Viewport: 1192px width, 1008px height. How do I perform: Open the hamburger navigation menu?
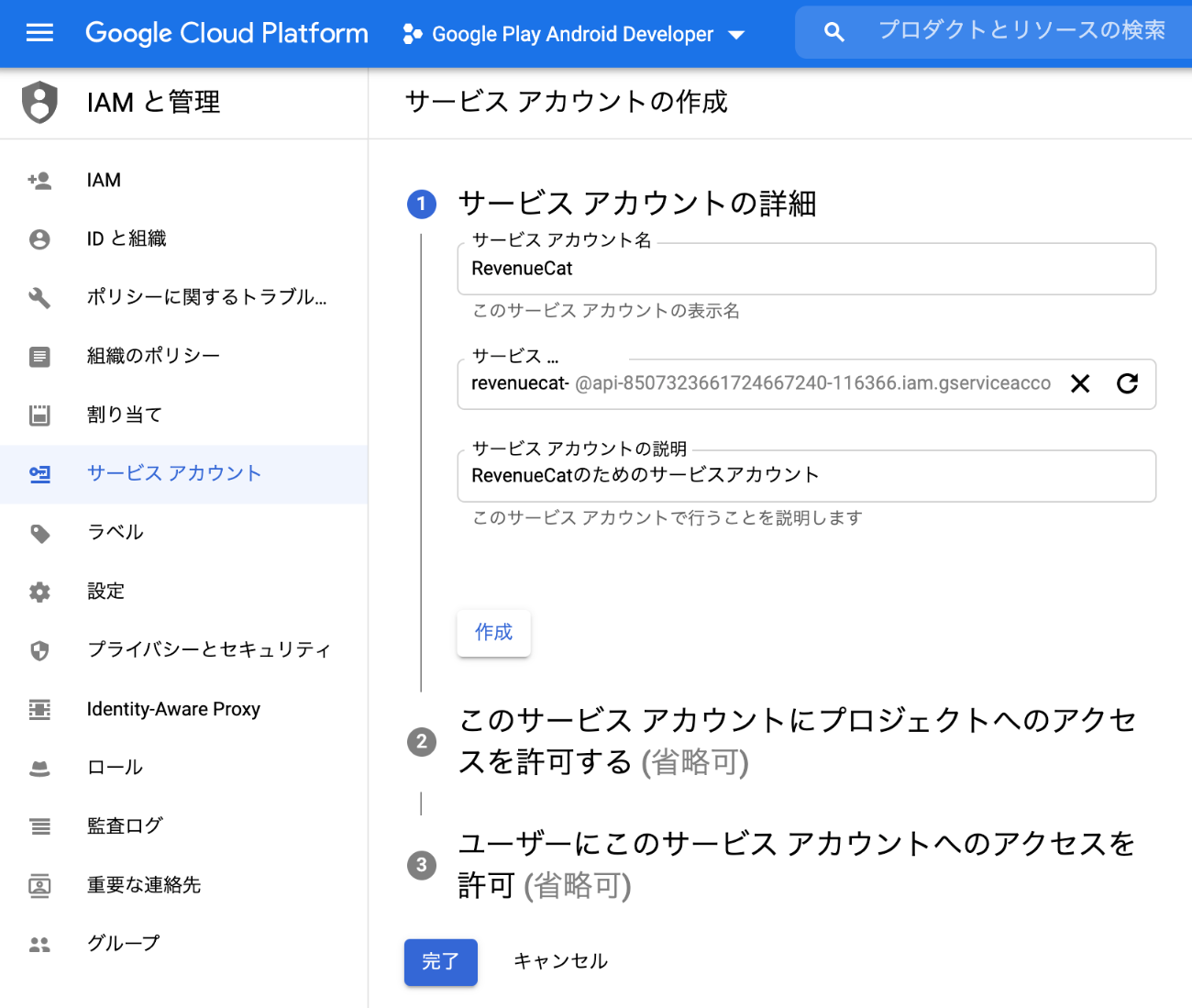pos(39,33)
